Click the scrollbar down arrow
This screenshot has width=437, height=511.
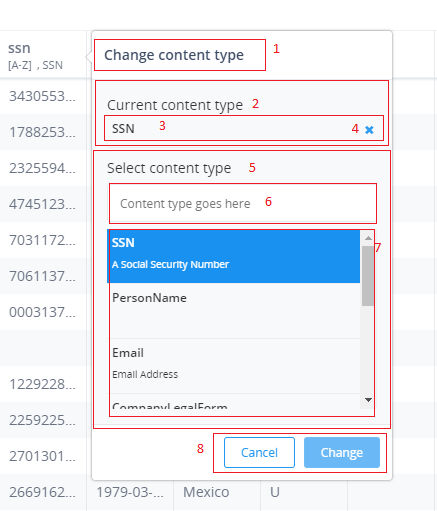coord(368,399)
